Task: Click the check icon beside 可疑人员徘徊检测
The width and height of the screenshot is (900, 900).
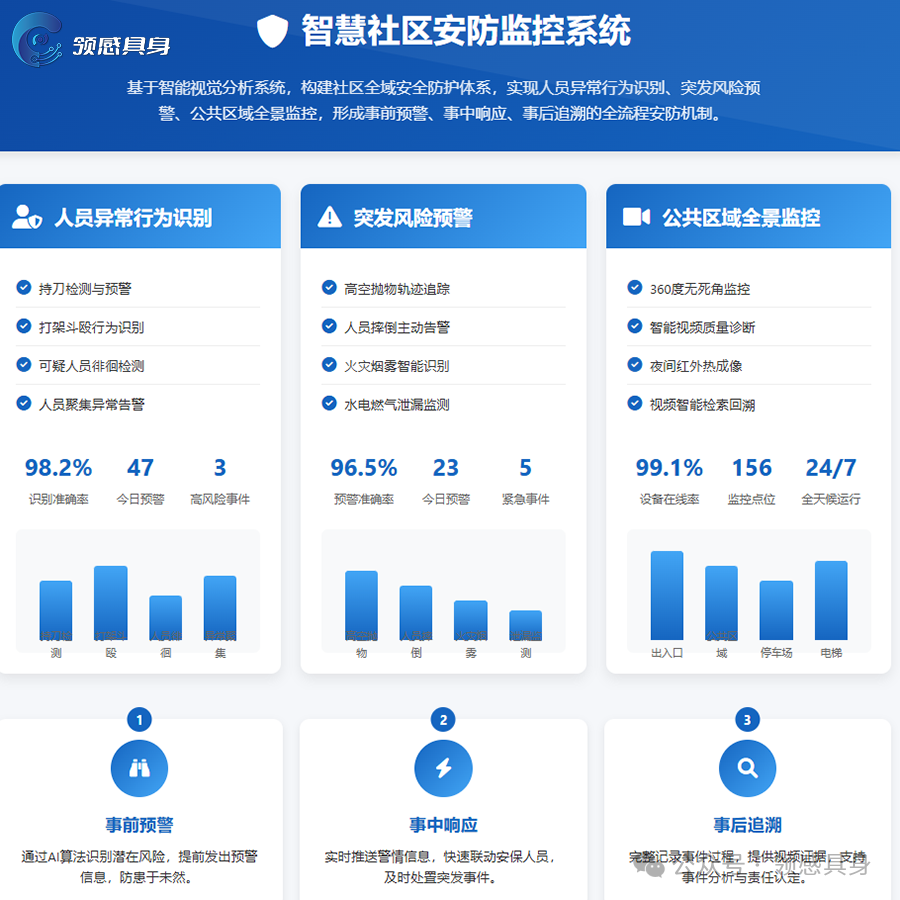Action: 24,364
